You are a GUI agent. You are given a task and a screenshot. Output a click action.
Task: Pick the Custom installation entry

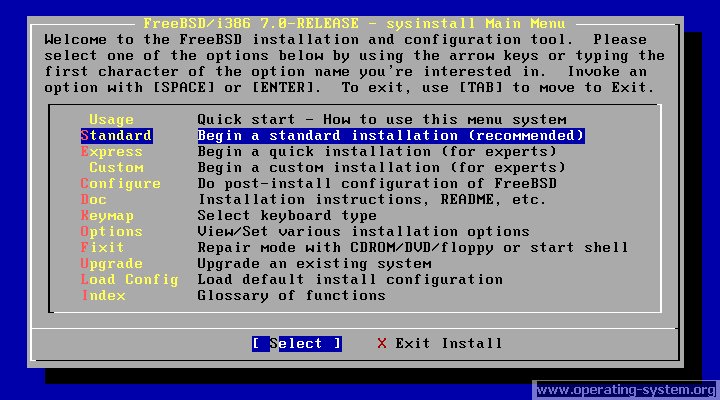pos(116,168)
